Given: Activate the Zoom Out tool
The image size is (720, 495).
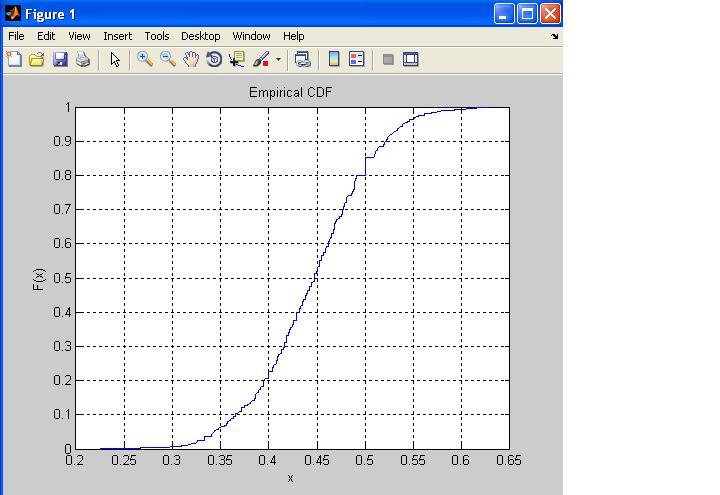Looking at the screenshot, I should pos(168,59).
